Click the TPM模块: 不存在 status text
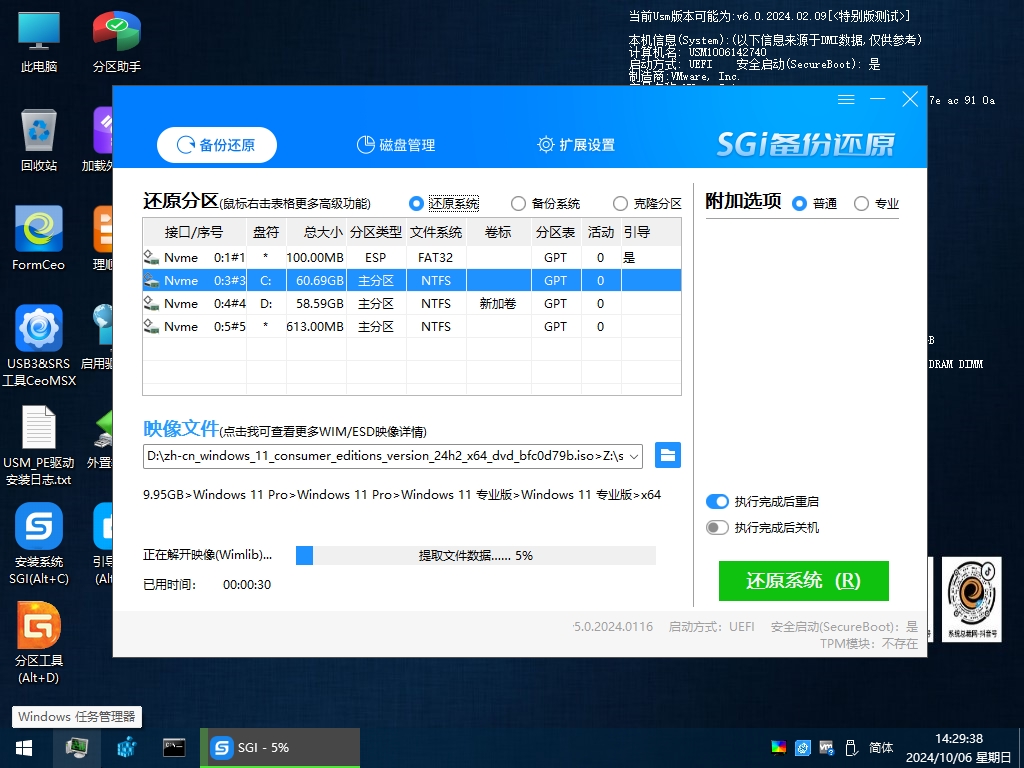 (x=869, y=643)
